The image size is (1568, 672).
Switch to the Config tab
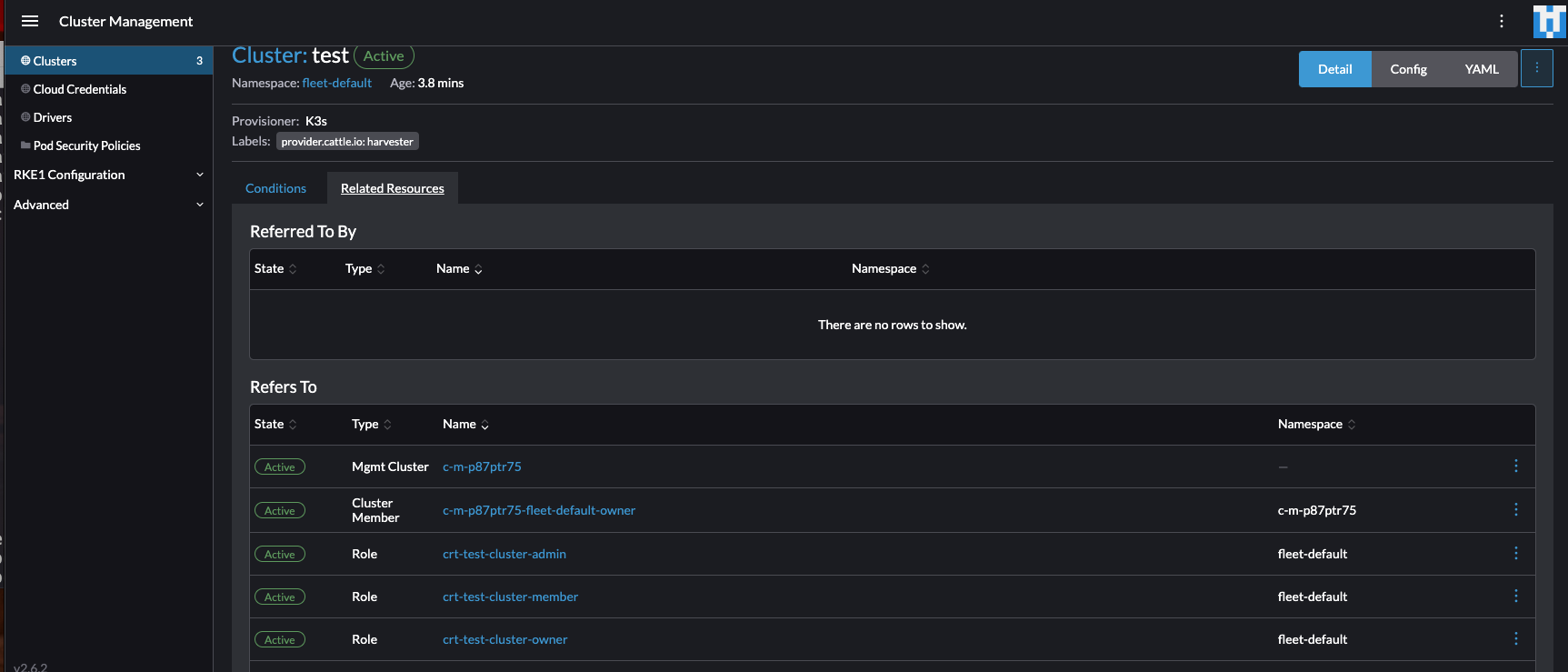[x=1408, y=68]
